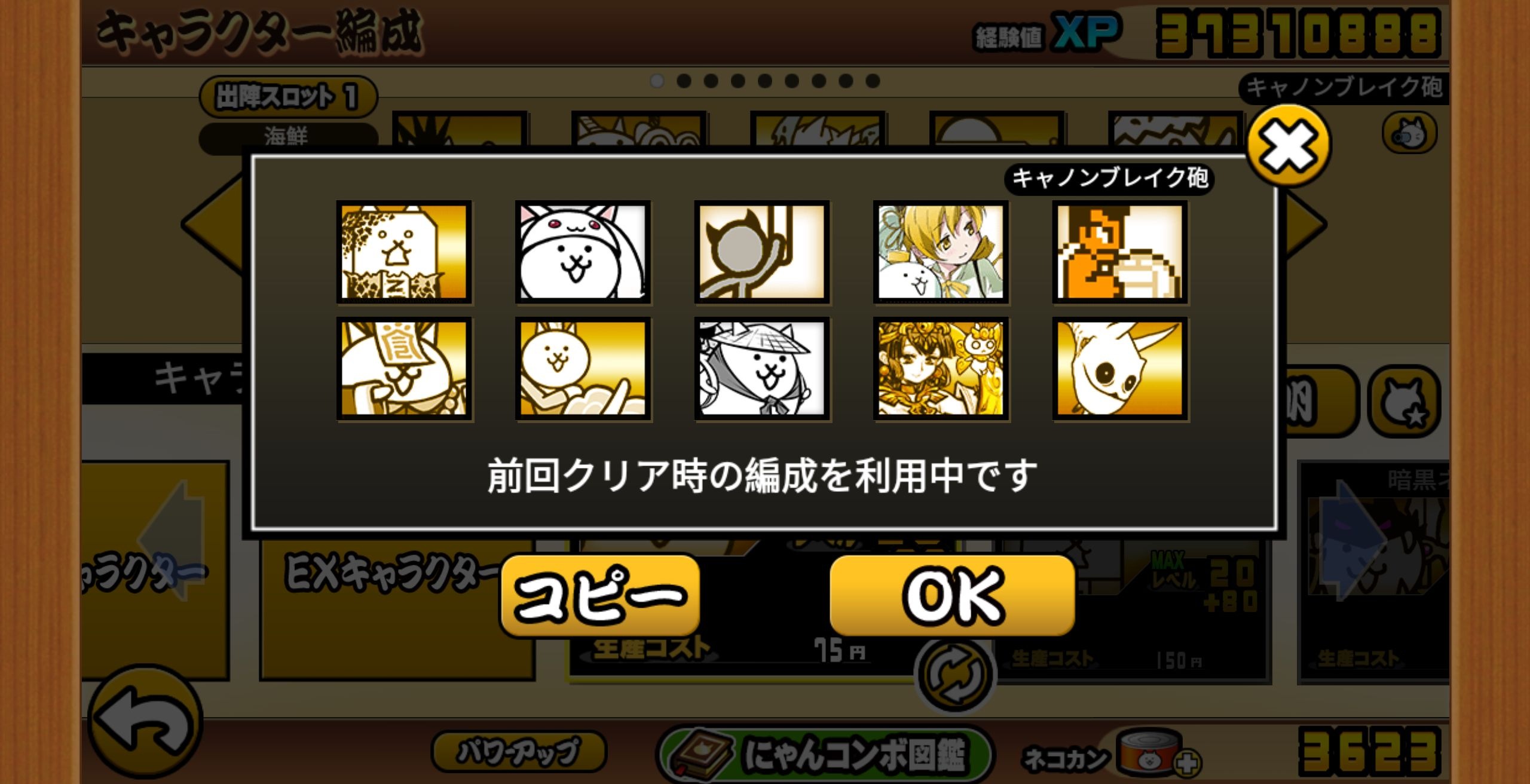1530x784 pixels.
Task: Tap the Kyubey-costume cat unit icon
Action: (583, 252)
